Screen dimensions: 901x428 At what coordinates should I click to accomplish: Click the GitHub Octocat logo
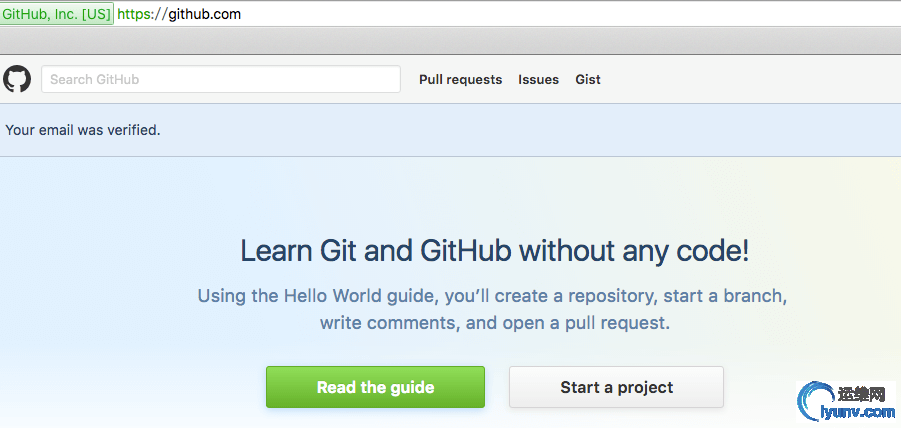point(17,79)
